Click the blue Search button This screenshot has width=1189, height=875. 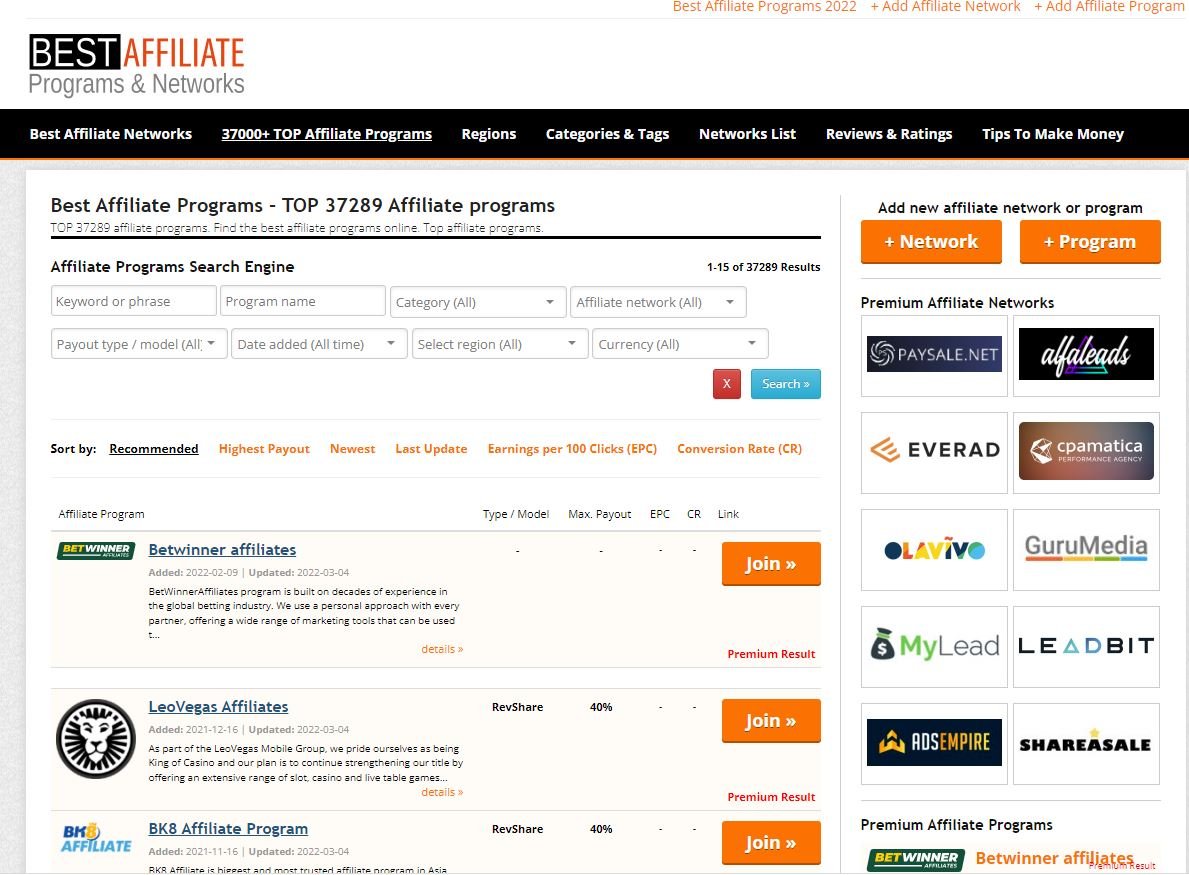785,384
